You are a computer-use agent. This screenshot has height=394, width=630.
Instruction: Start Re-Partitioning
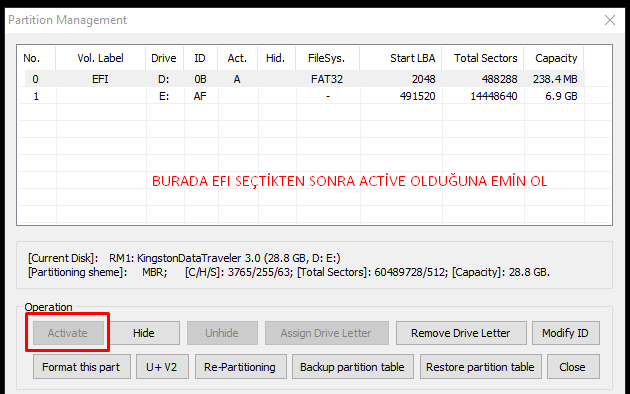pos(240,367)
